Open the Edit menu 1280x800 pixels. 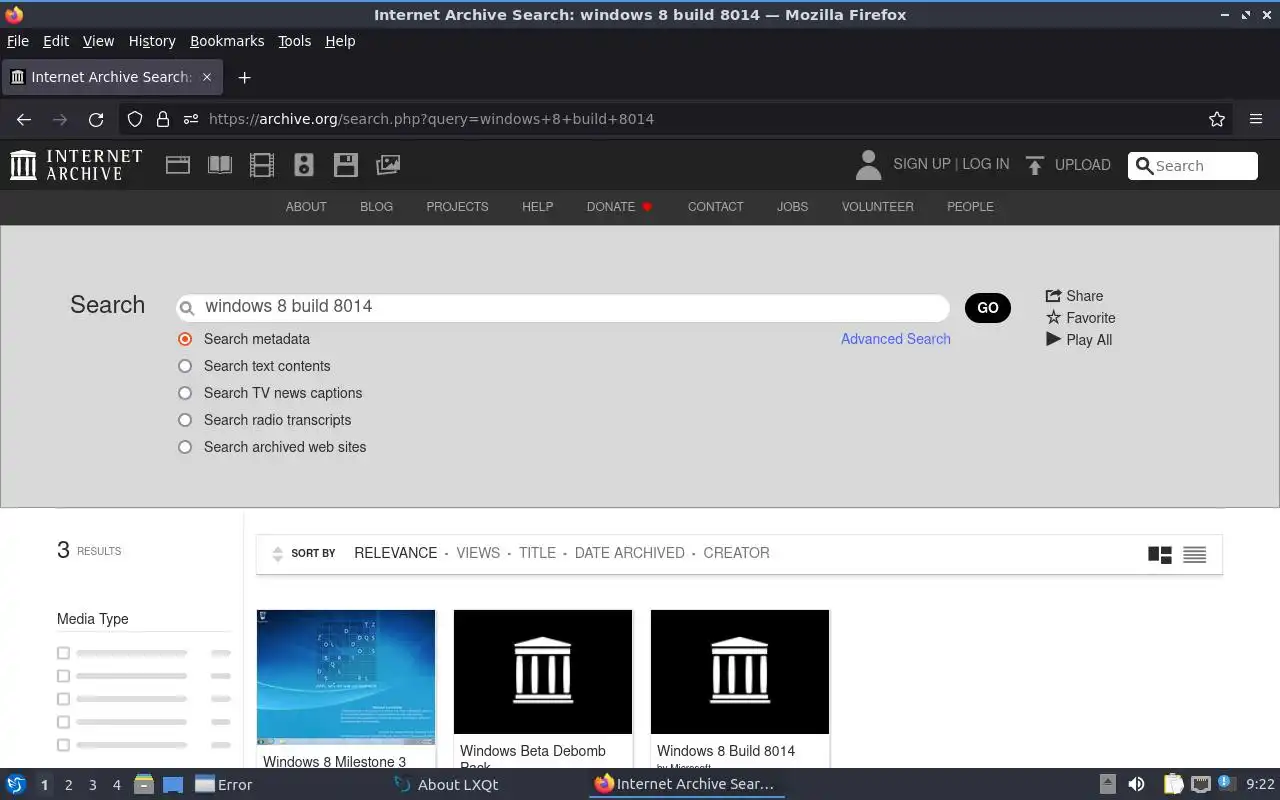[56, 41]
